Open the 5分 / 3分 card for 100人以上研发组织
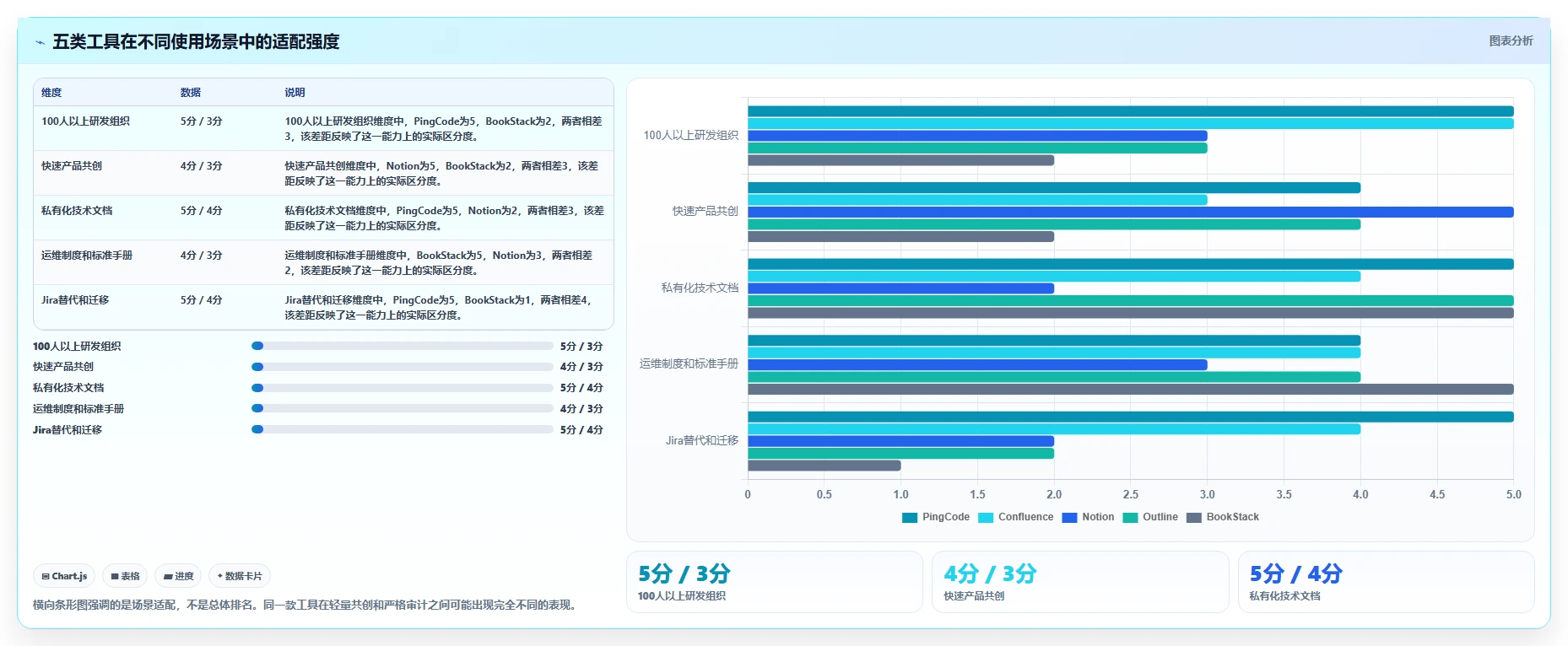The height and width of the screenshot is (646, 1568). coord(775,582)
